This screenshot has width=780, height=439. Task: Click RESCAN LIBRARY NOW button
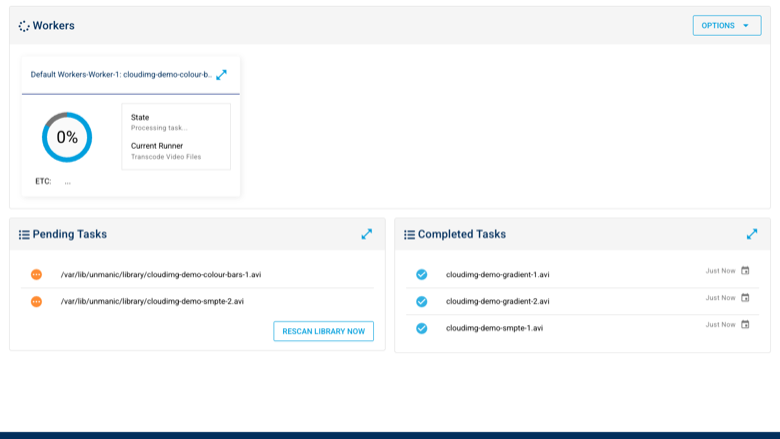tap(323, 331)
